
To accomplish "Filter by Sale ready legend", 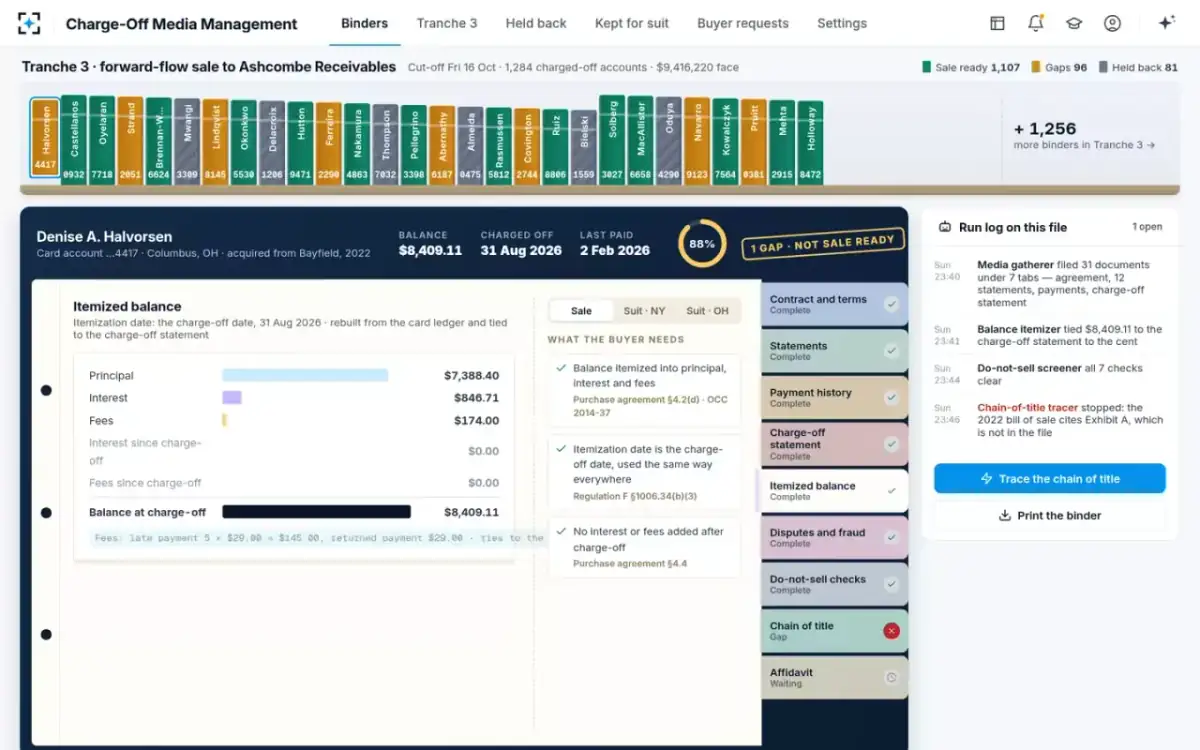I will (971, 68).
